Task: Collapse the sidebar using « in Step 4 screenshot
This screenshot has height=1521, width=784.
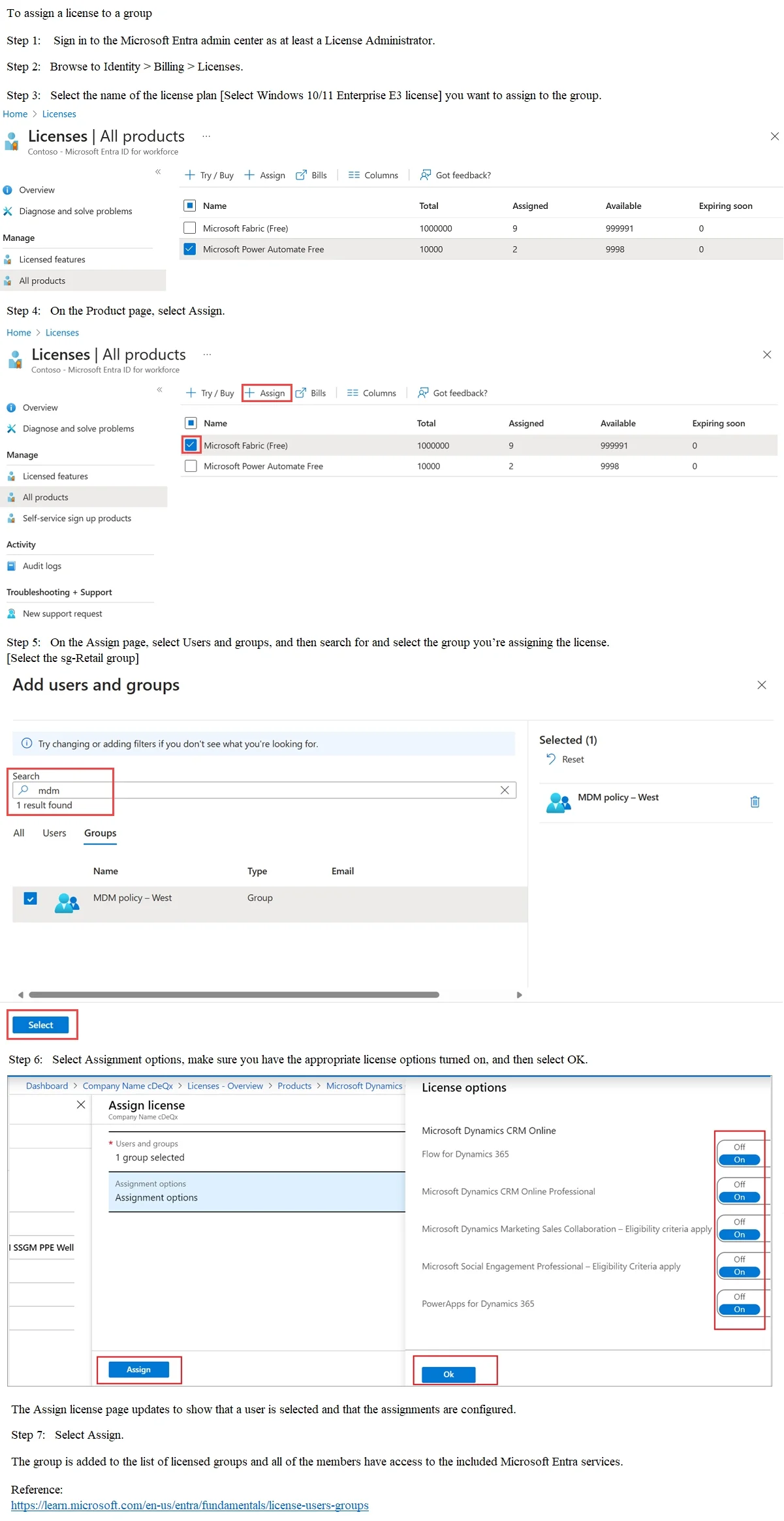Action: tap(159, 390)
